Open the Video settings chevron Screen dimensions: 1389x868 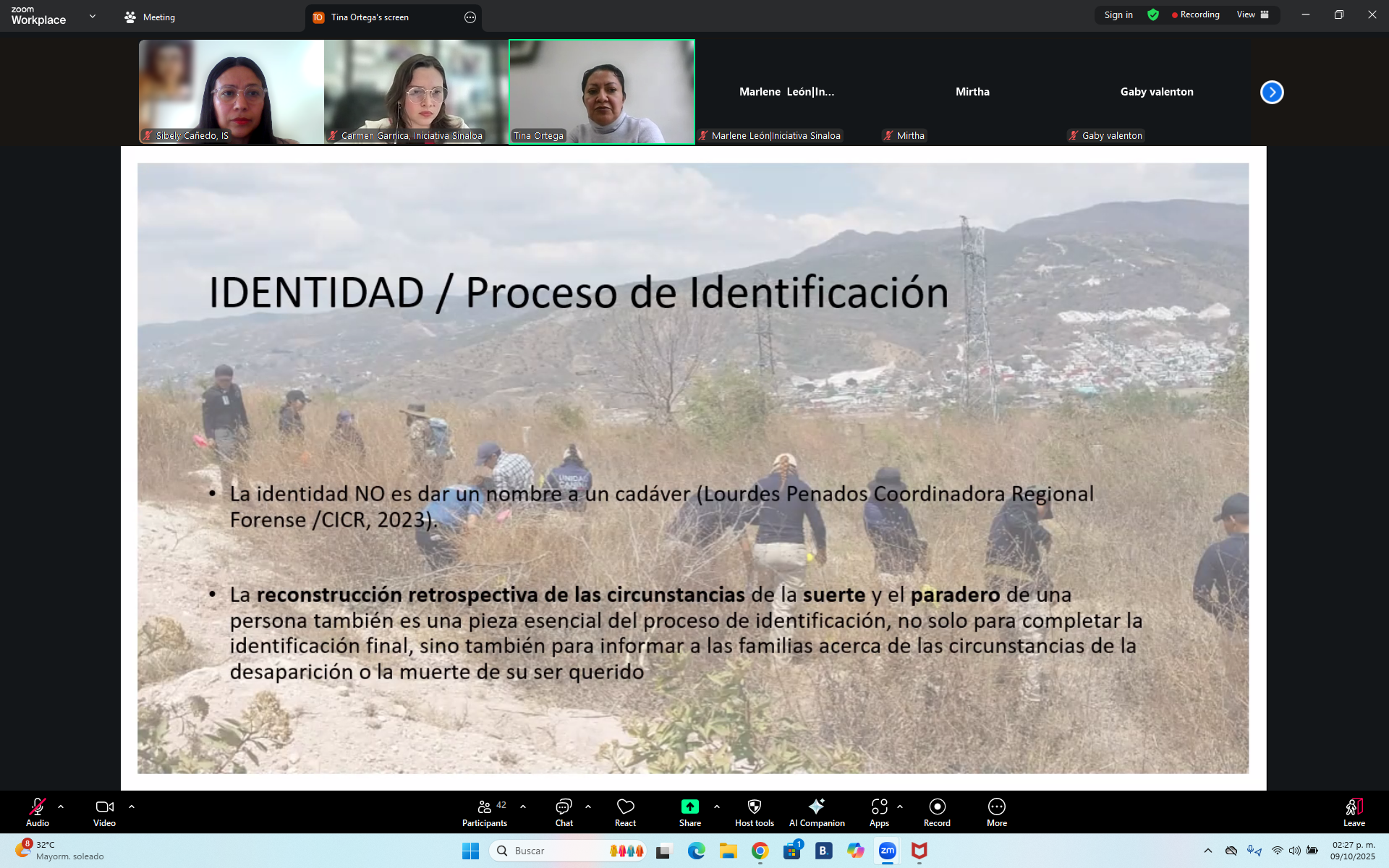tap(132, 807)
